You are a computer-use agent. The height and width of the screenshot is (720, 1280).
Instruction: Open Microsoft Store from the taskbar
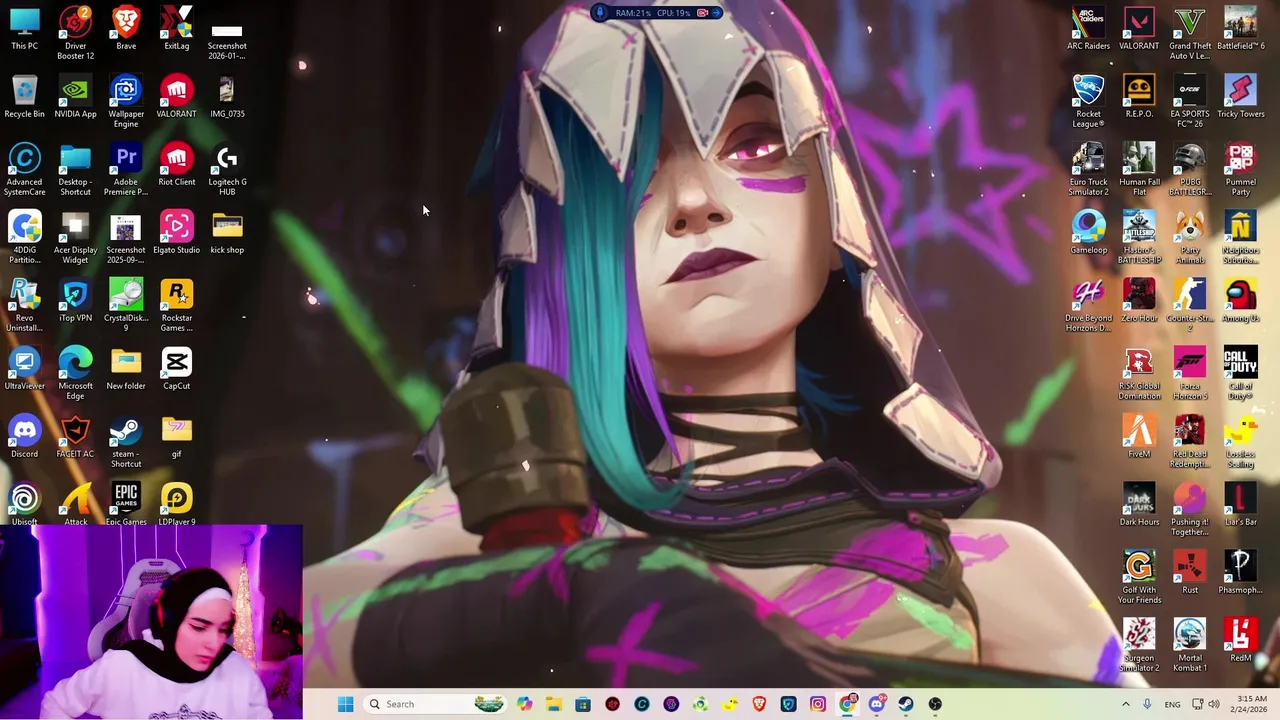[583, 704]
